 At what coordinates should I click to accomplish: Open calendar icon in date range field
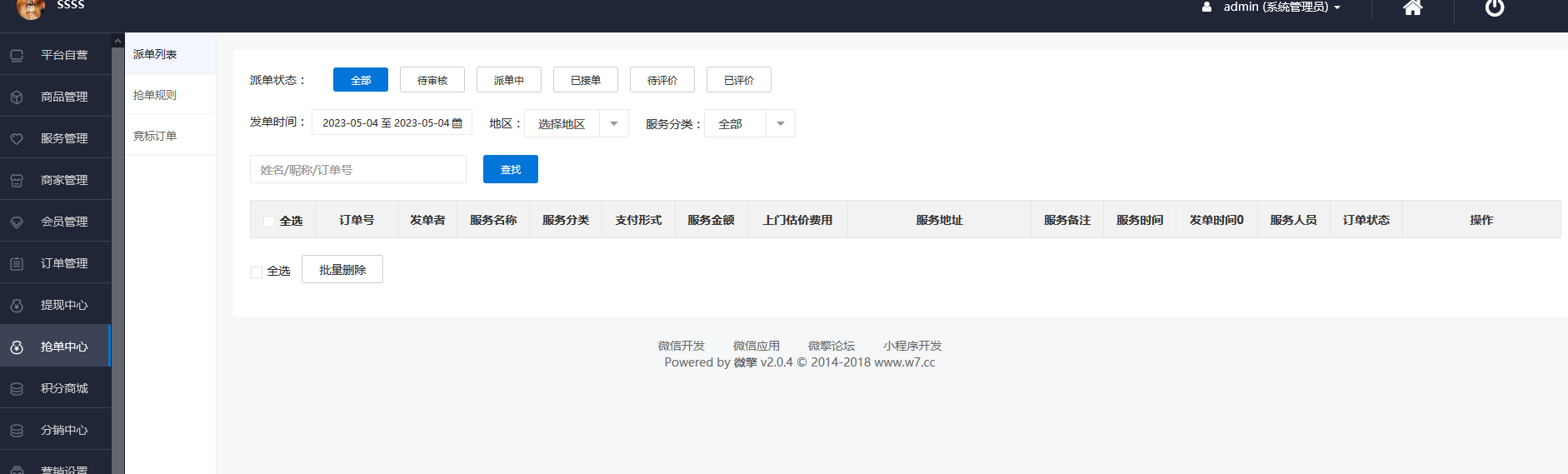pyautogui.click(x=457, y=123)
